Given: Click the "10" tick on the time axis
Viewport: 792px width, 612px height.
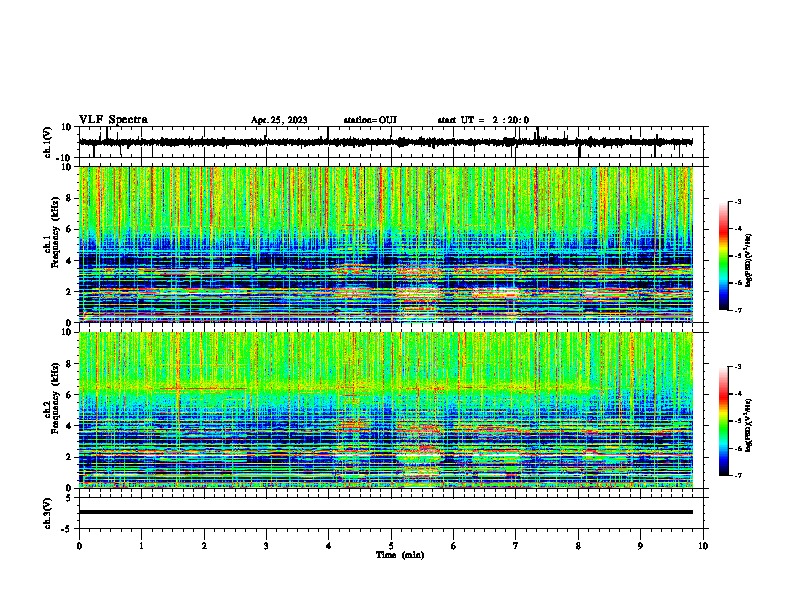Looking at the screenshot, I should 703,546.
